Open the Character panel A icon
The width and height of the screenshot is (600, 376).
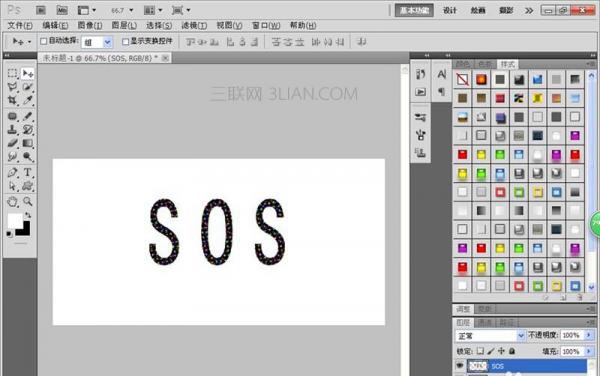click(442, 74)
